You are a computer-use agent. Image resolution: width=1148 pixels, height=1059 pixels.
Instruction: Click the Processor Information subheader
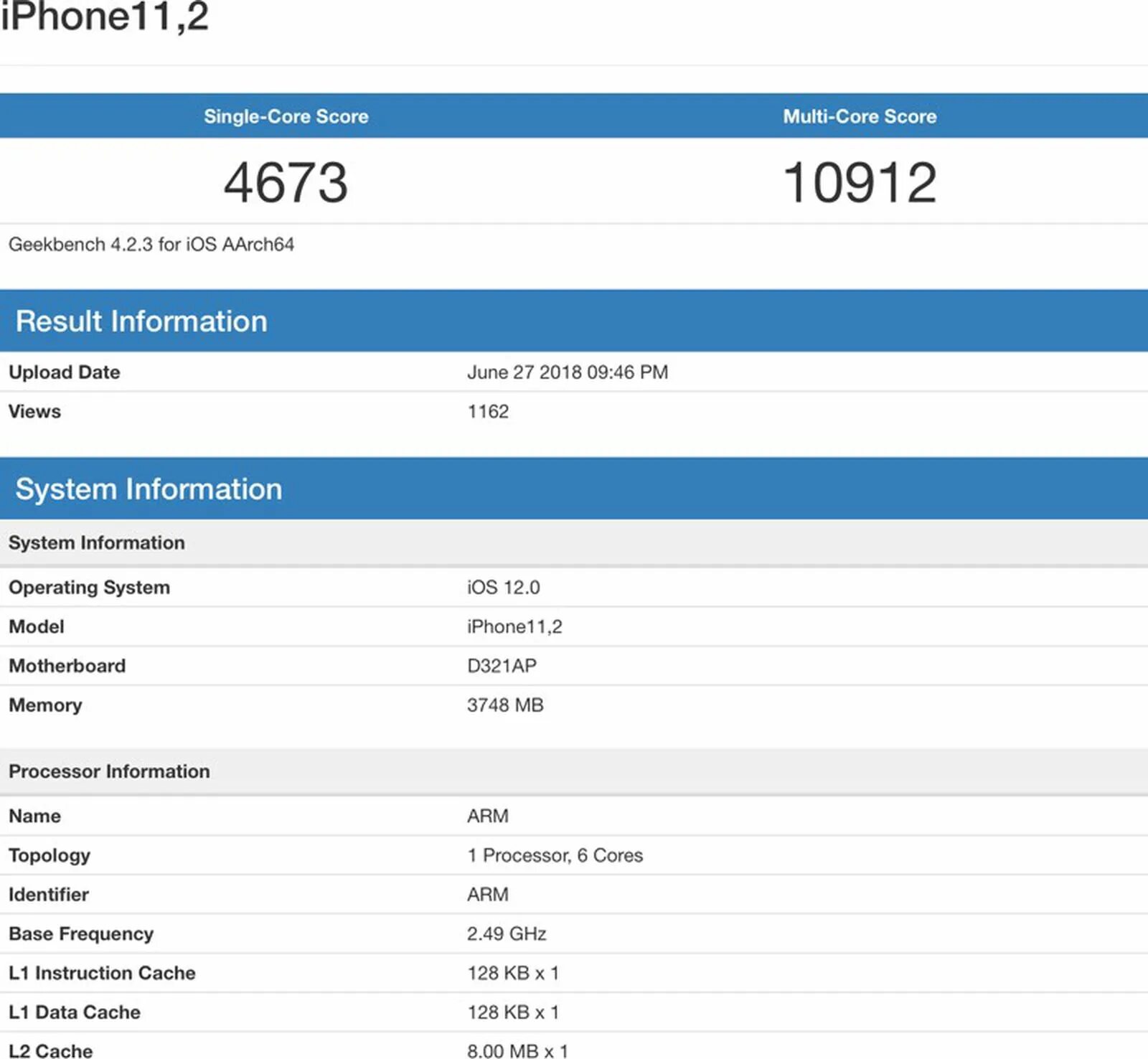(108, 771)
